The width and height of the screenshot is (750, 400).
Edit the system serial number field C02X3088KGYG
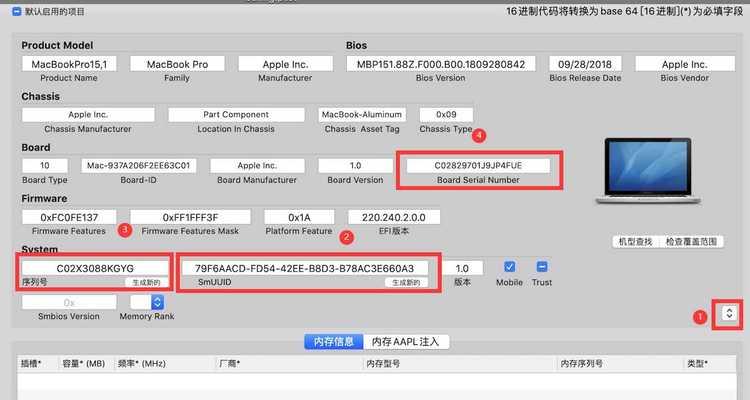pyautogui.click(x=95, y=268)
